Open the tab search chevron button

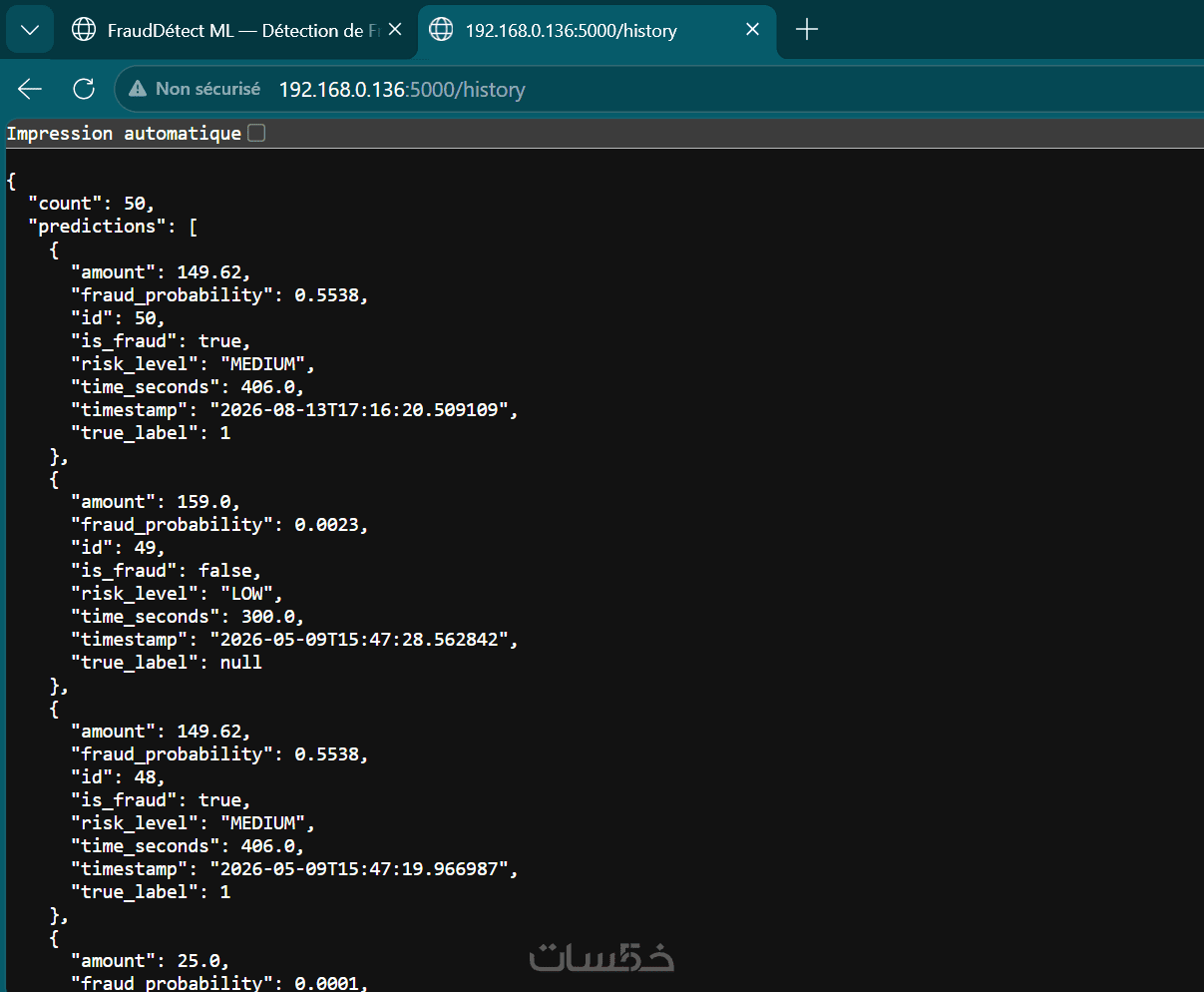click(30, 30)
